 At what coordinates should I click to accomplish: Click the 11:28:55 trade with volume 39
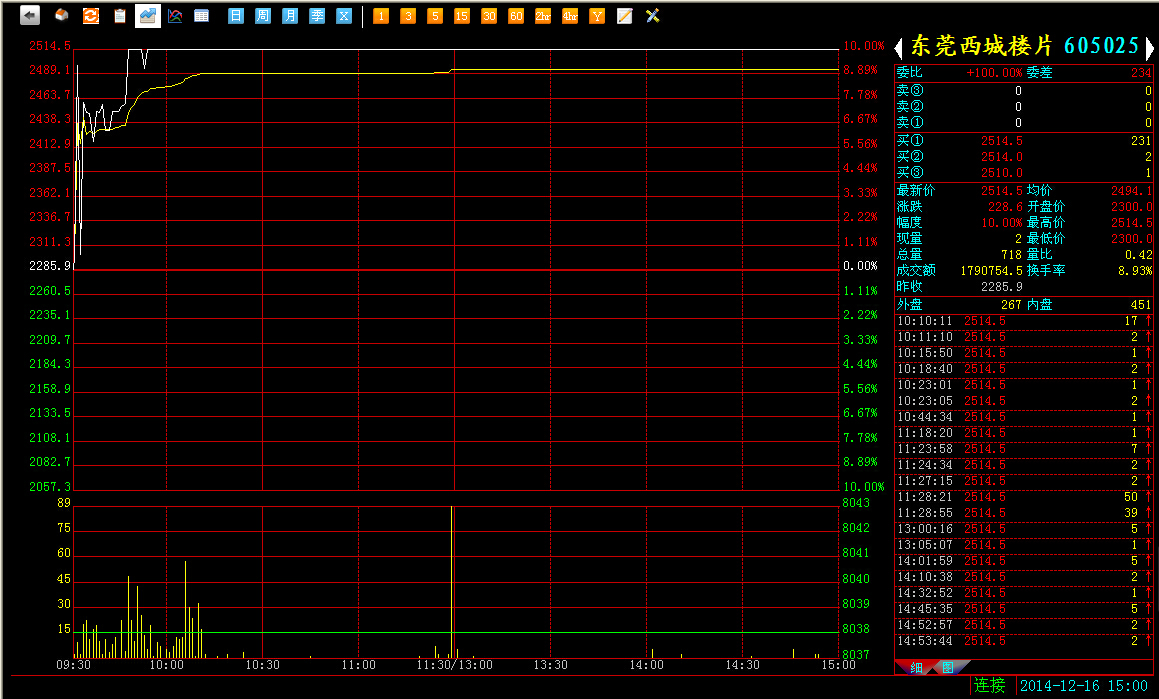pos(1024,513)
